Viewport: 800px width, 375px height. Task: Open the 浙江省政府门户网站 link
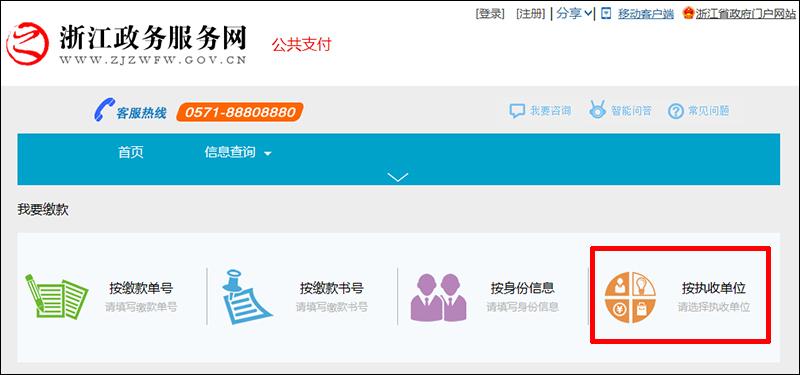point(746,14)
